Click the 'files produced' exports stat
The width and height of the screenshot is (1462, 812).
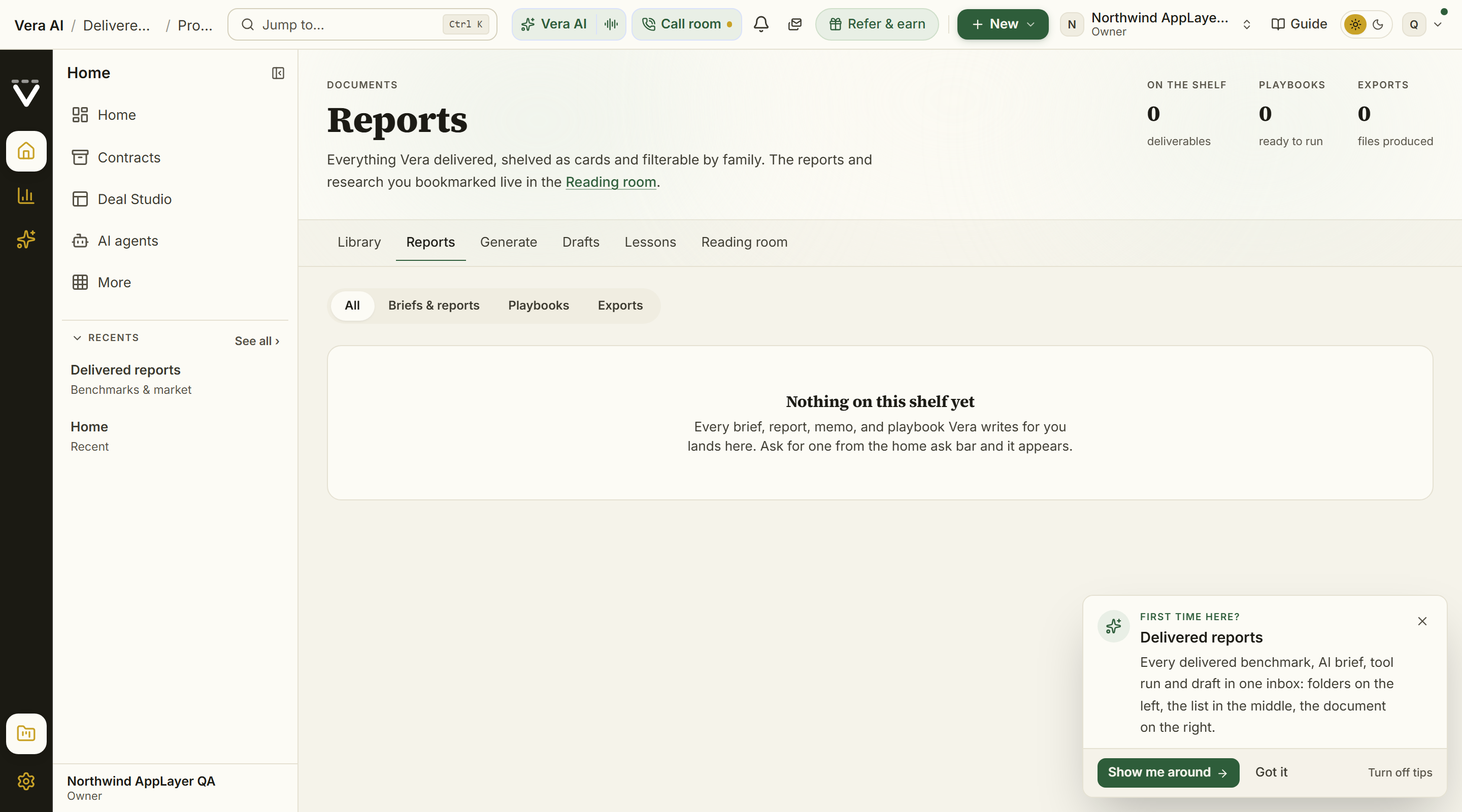point(1395,141)
